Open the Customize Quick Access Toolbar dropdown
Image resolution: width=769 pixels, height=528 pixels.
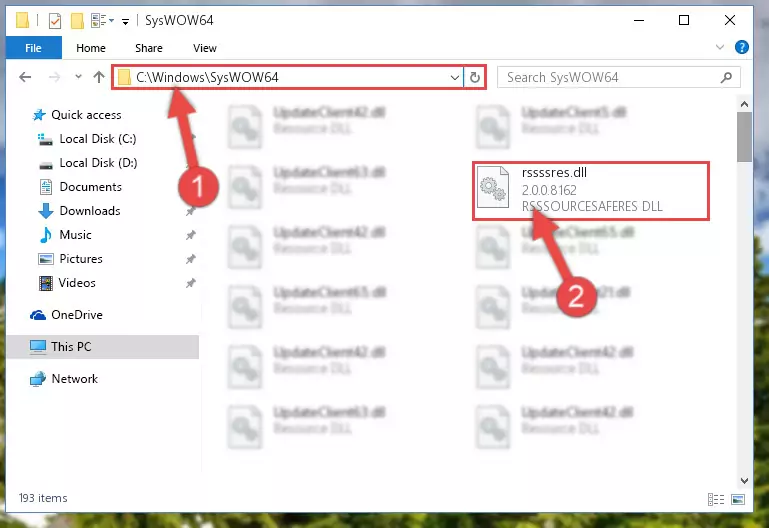pos(126,21)
